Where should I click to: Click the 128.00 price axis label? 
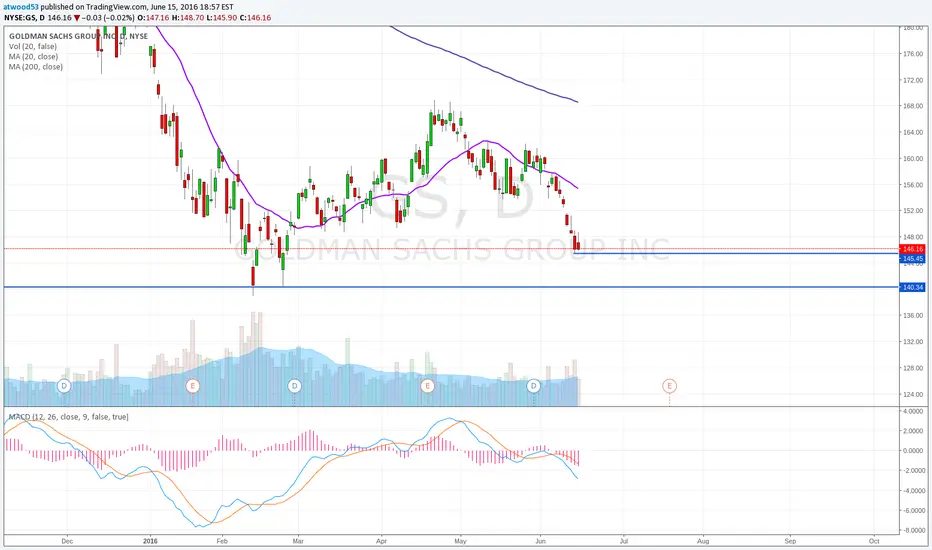tap(914, 368)
